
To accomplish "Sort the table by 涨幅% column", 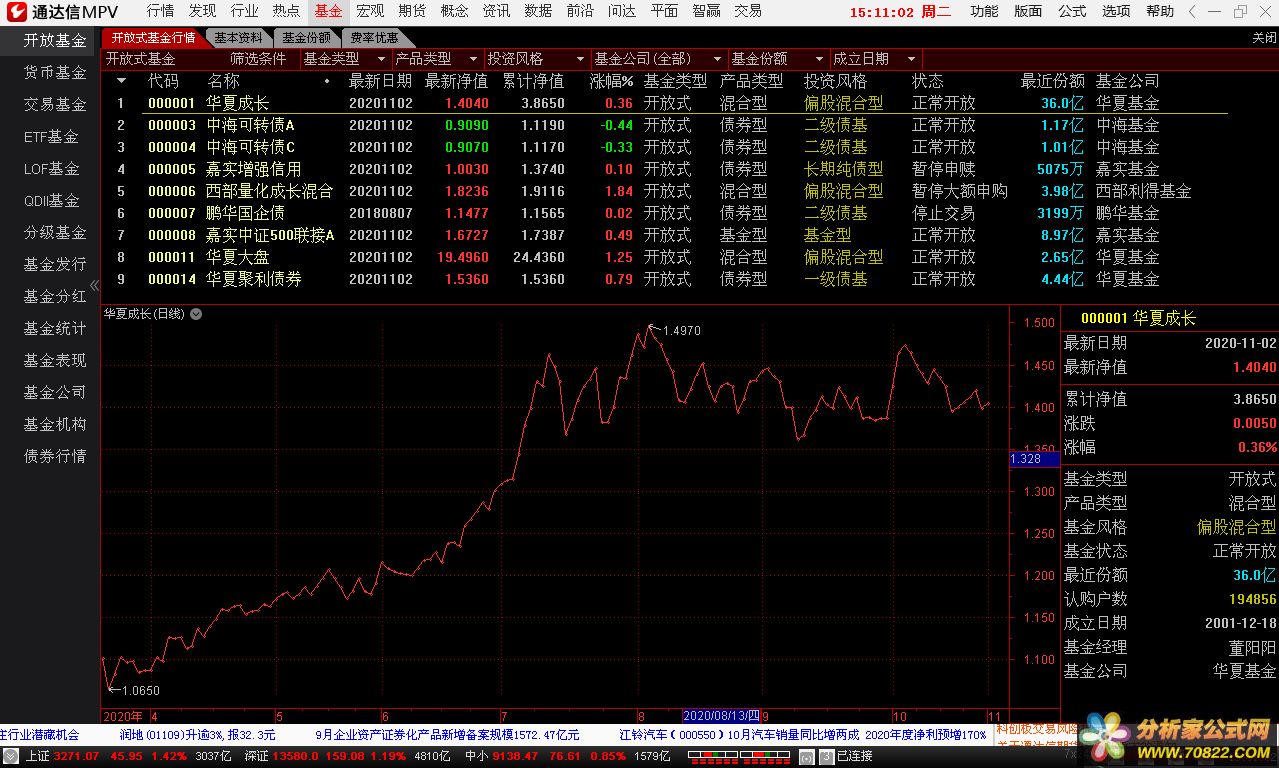I will (611, 81).
